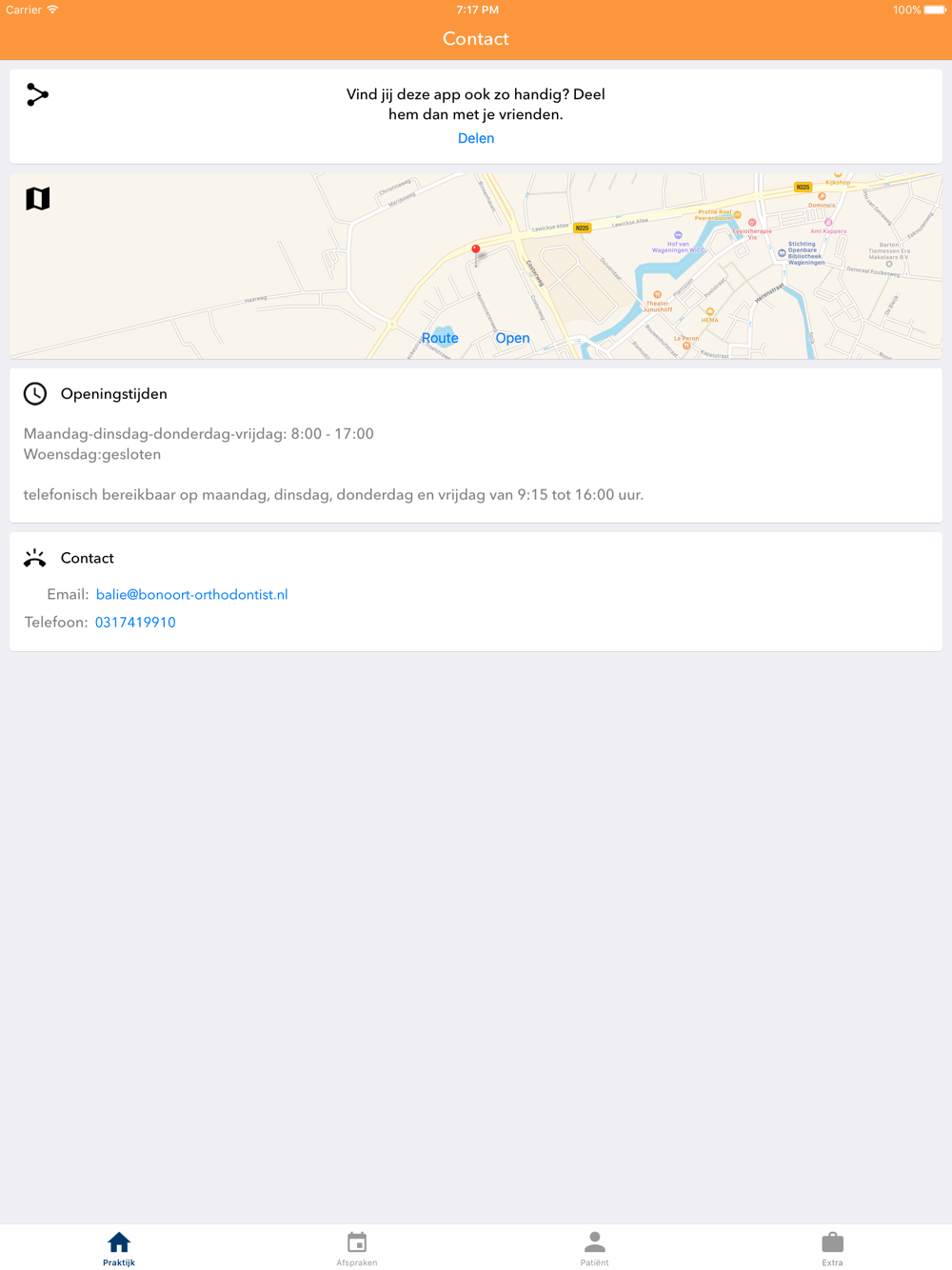952x1270 pixels.
Task: Click the share icon in top card
Action: coord(37,95)
